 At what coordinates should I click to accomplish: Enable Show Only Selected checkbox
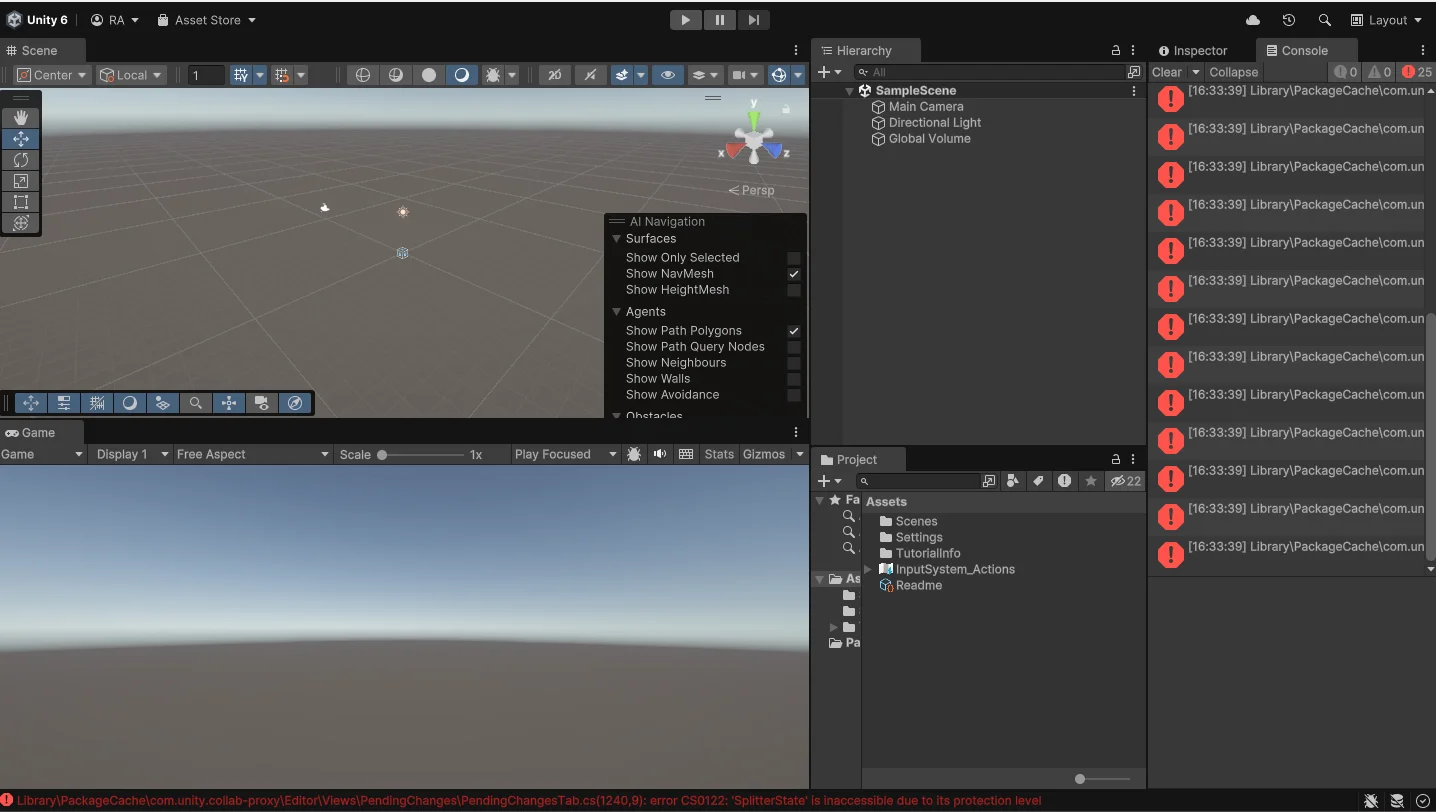[x=794, y=258]
